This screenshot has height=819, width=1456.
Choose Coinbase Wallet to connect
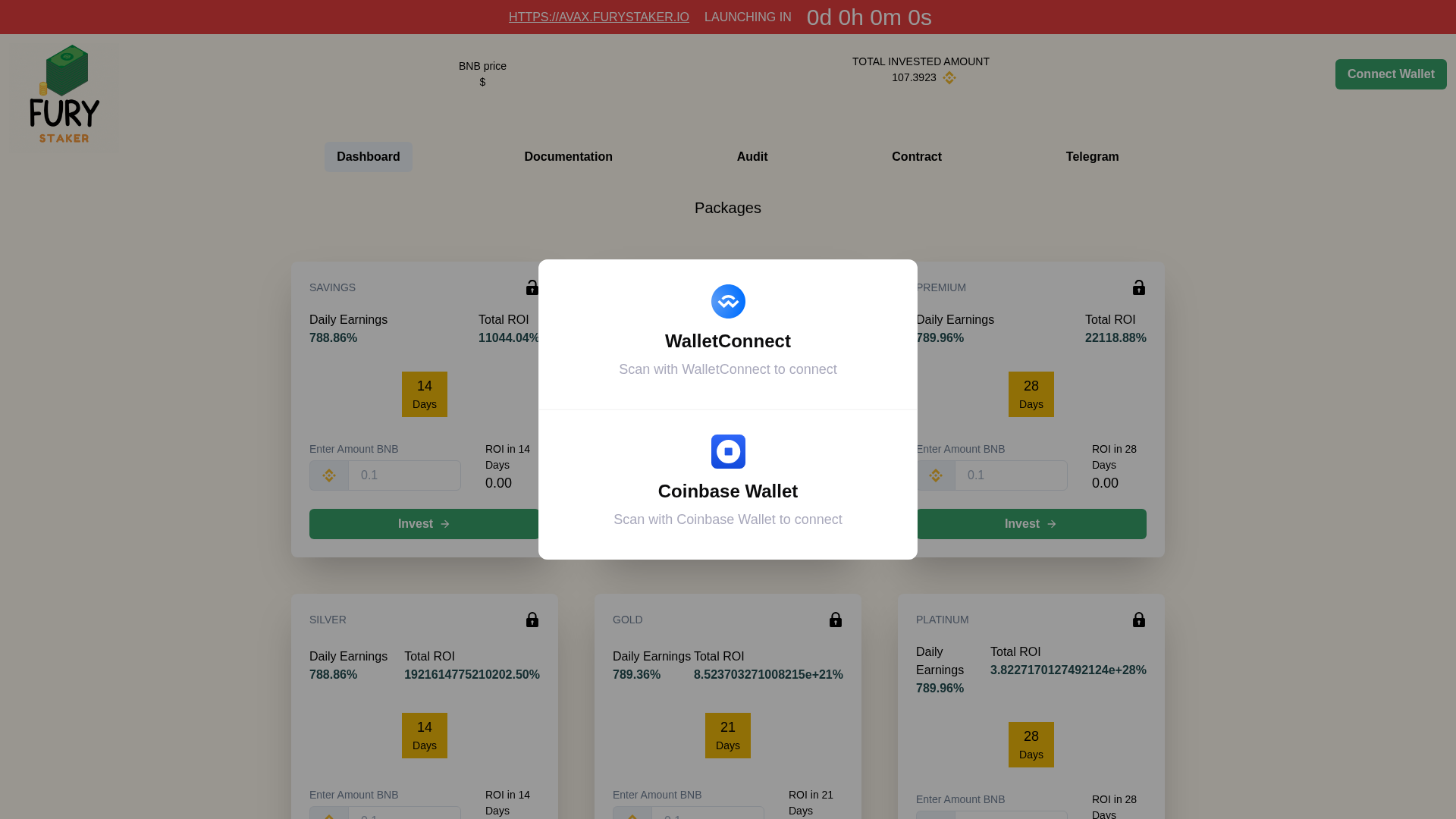[x=728, y=485]
